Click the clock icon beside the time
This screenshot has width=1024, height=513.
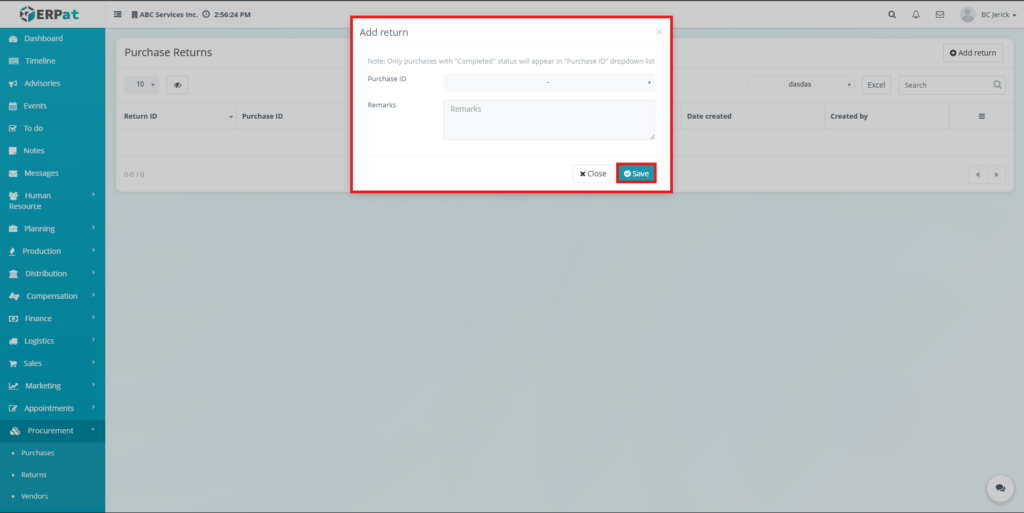pos(206,14)
